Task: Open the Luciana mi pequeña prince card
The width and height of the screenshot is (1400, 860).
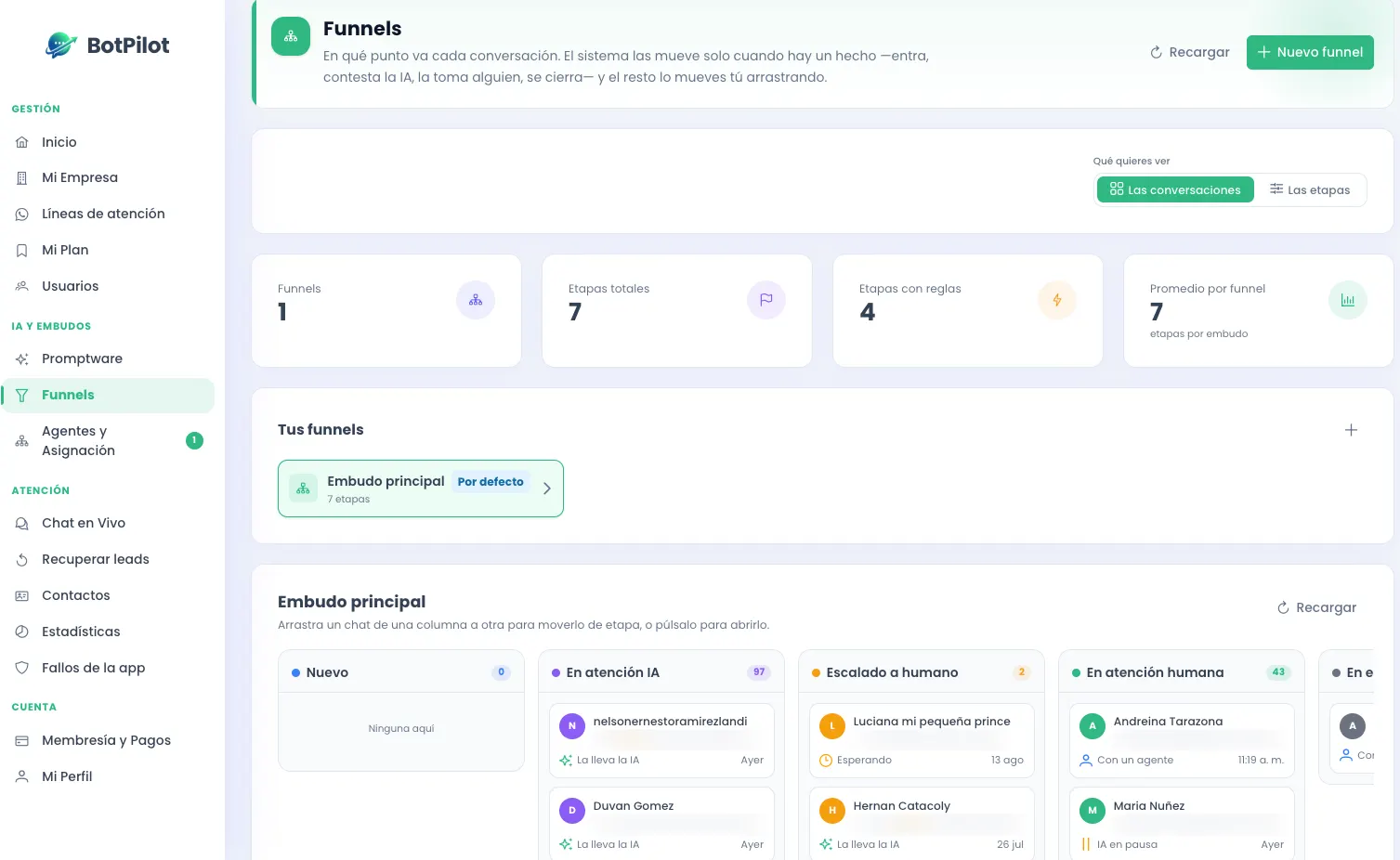Action: pos(922,740)
